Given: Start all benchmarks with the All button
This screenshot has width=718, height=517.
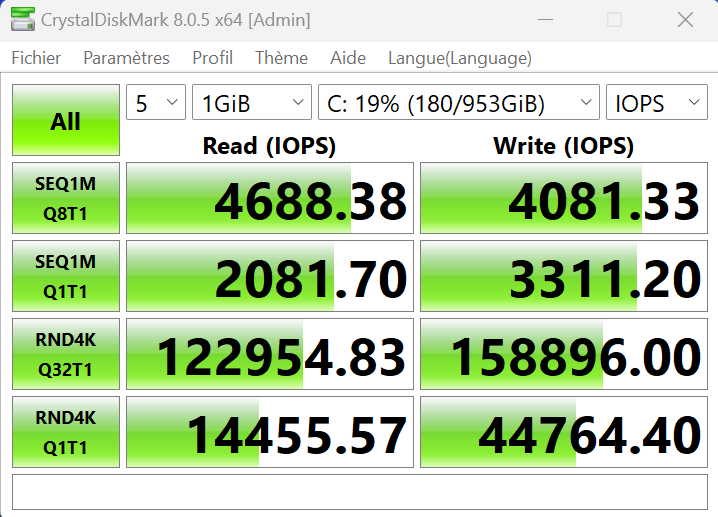Looking at the screenshot, I should (x=66, y=120).
